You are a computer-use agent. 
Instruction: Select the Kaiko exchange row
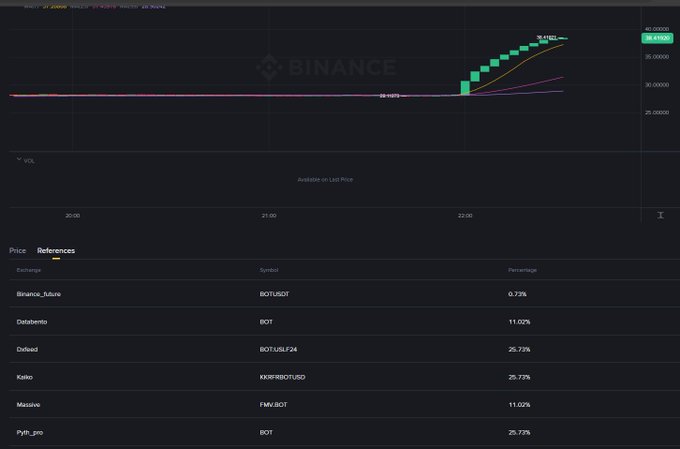(x=24, y=377)
